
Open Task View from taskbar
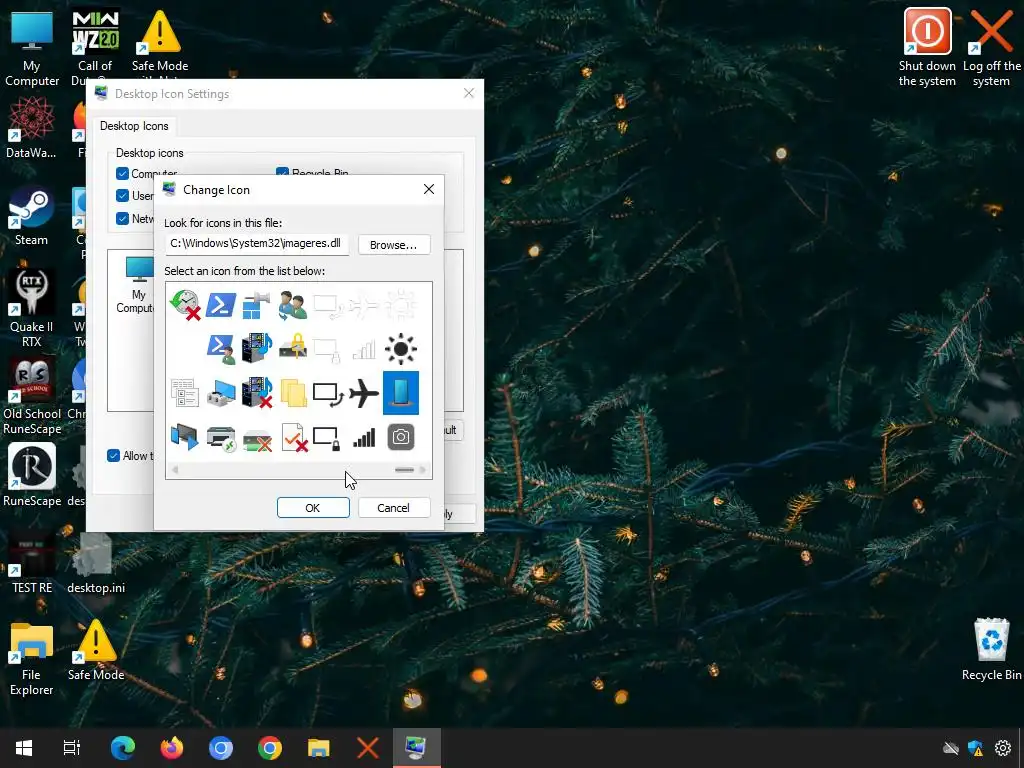coord(71,748)
